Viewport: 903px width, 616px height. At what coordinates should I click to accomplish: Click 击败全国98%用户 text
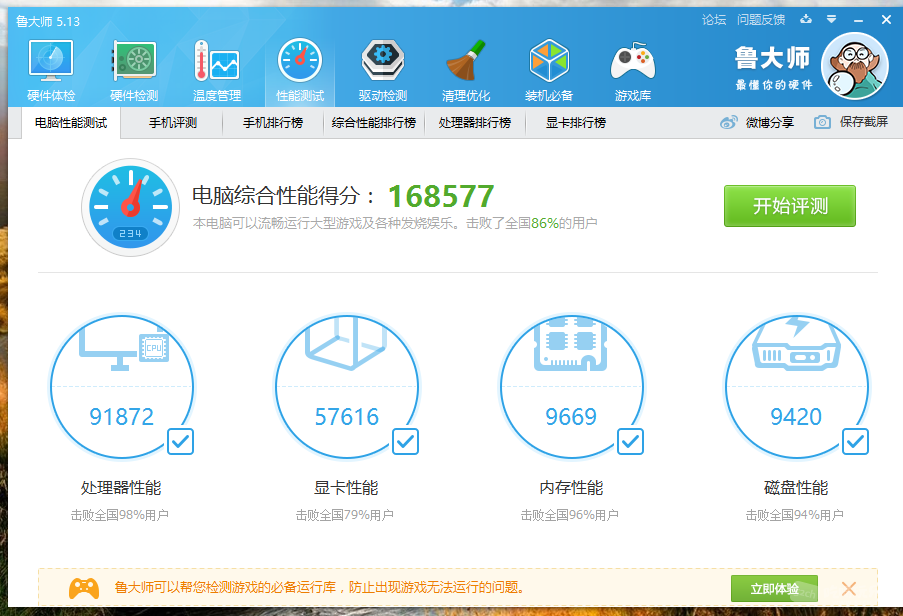click(x=120, y=515)
